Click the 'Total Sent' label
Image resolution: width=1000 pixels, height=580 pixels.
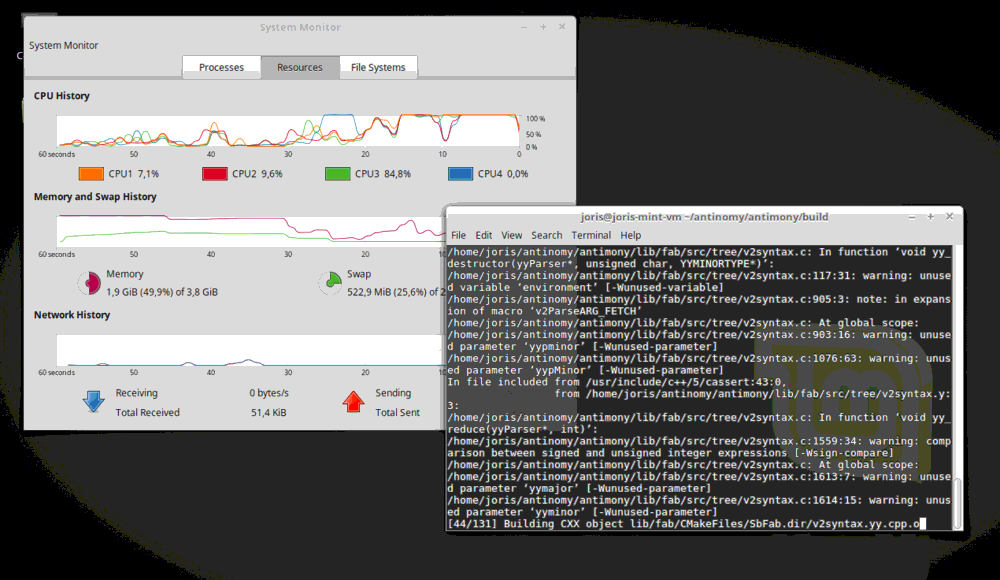[397, 413]
